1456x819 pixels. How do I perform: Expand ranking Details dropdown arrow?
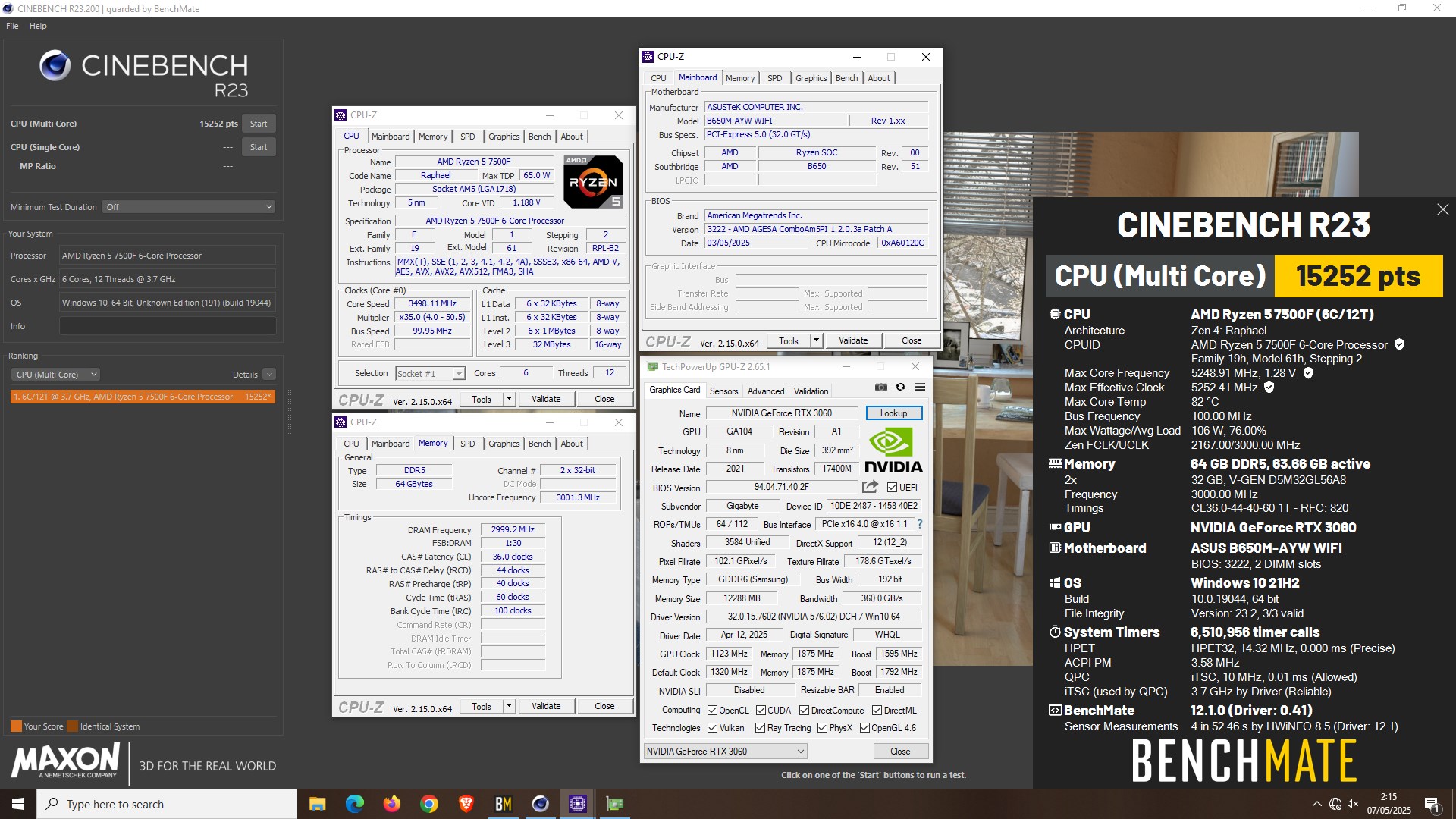pos(269,375)
